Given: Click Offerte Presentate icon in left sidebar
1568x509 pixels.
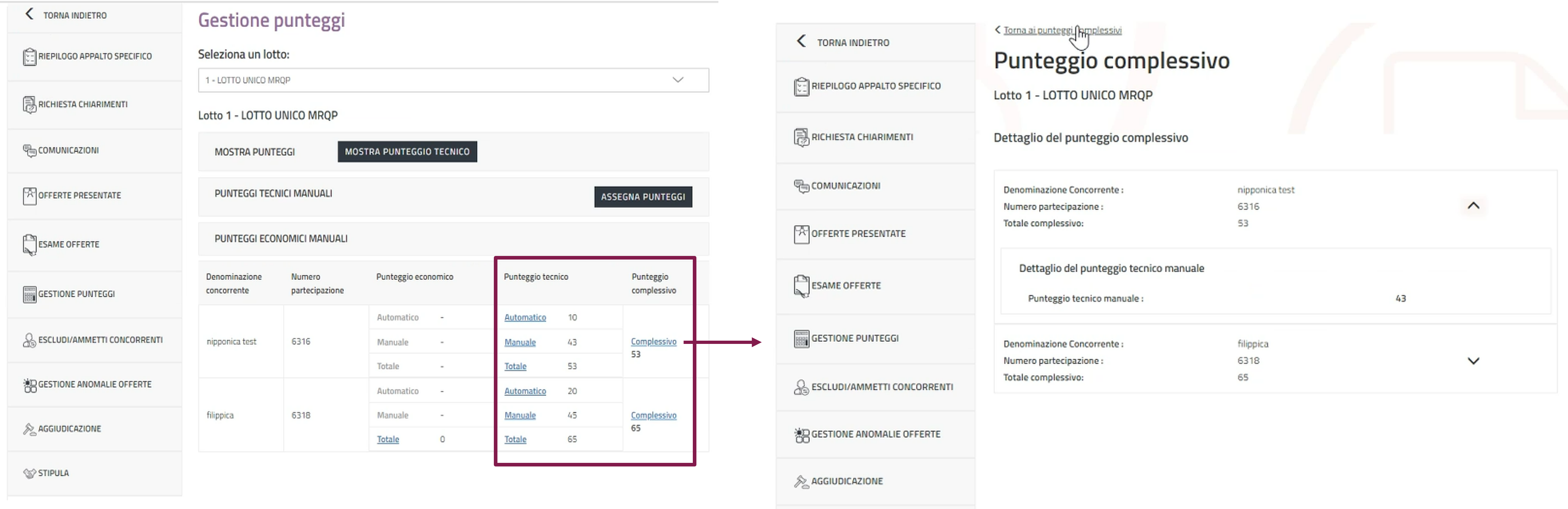Looking at the screenshot, I should [x=29, y=195].
